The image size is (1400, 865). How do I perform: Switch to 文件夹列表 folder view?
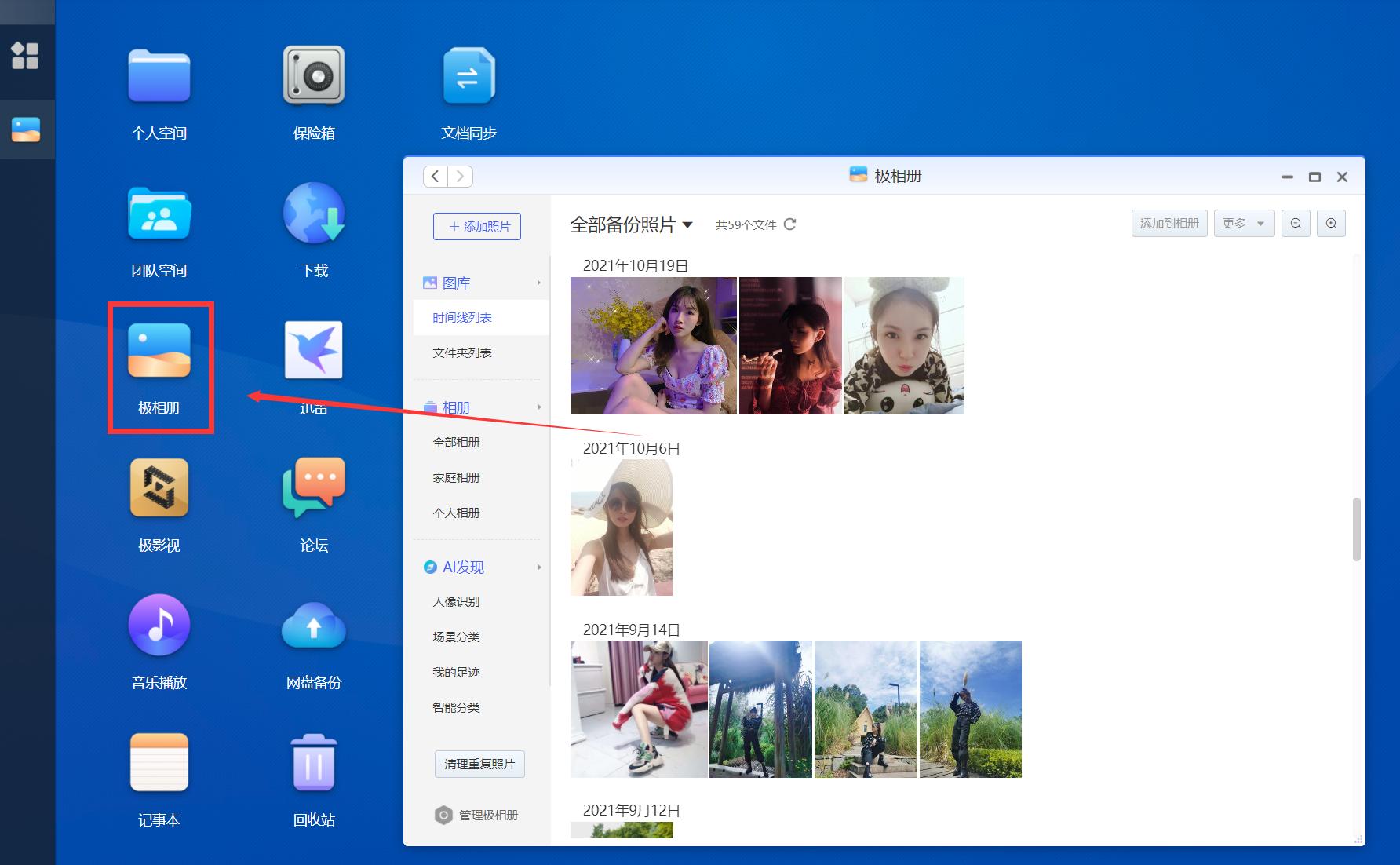463,352
